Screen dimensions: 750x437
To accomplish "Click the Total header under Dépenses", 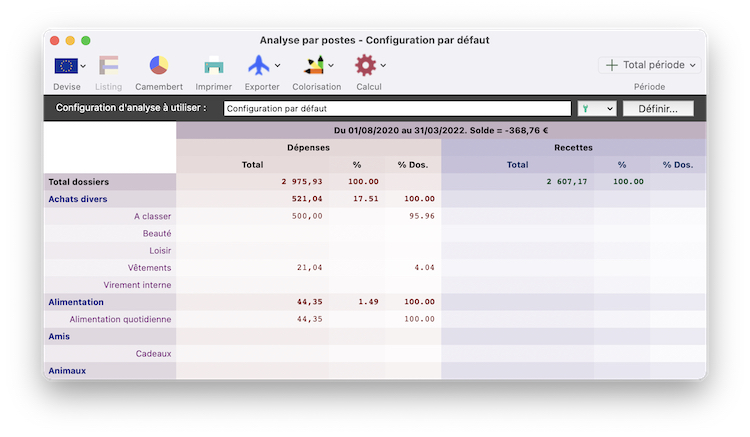I will [253, 165].
